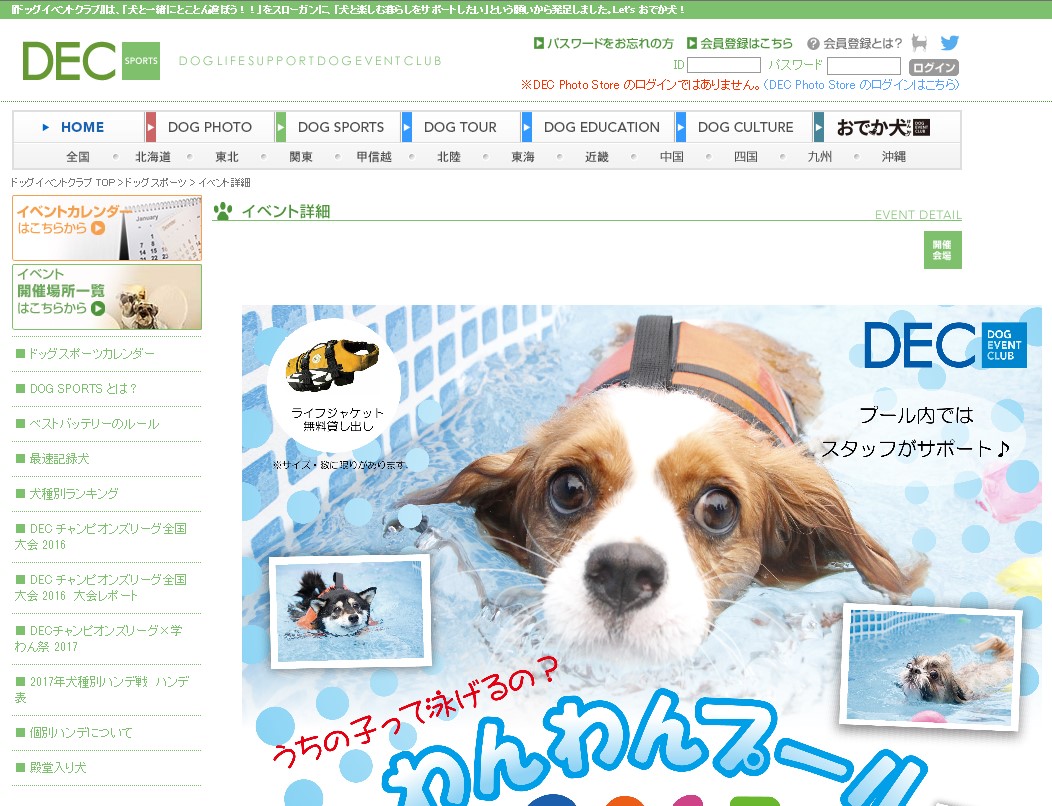Select the 北海道 region filter
Image resolution: width=1052 pixels, height=806 pixels.
click(153, 156)
